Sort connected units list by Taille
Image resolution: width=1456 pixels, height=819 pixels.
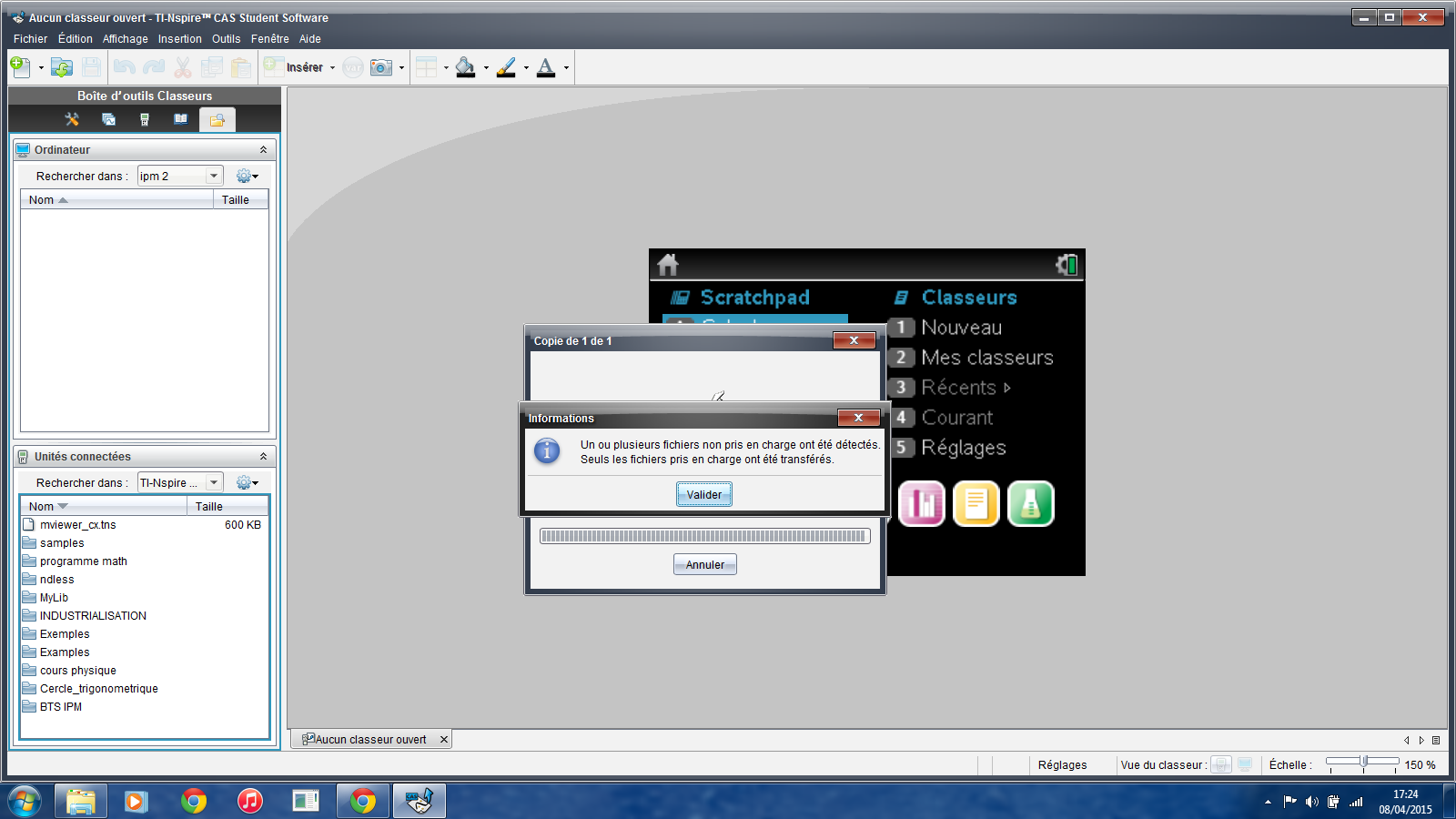[227, 507]
